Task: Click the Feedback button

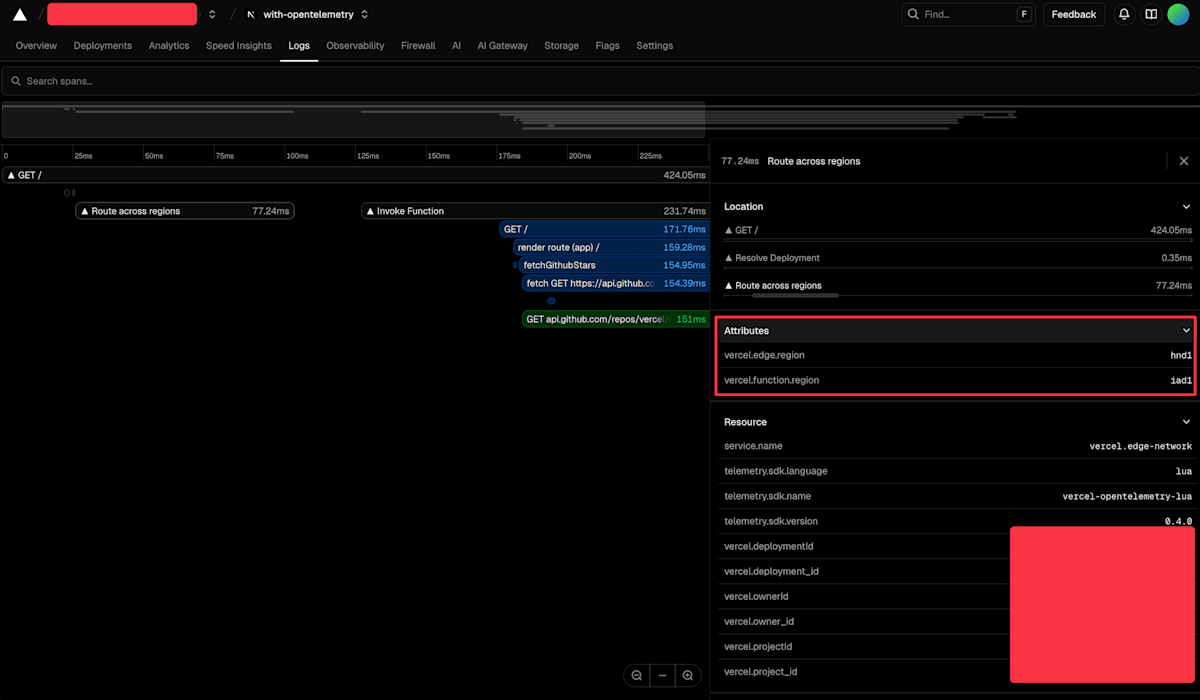Action: 1074,14
